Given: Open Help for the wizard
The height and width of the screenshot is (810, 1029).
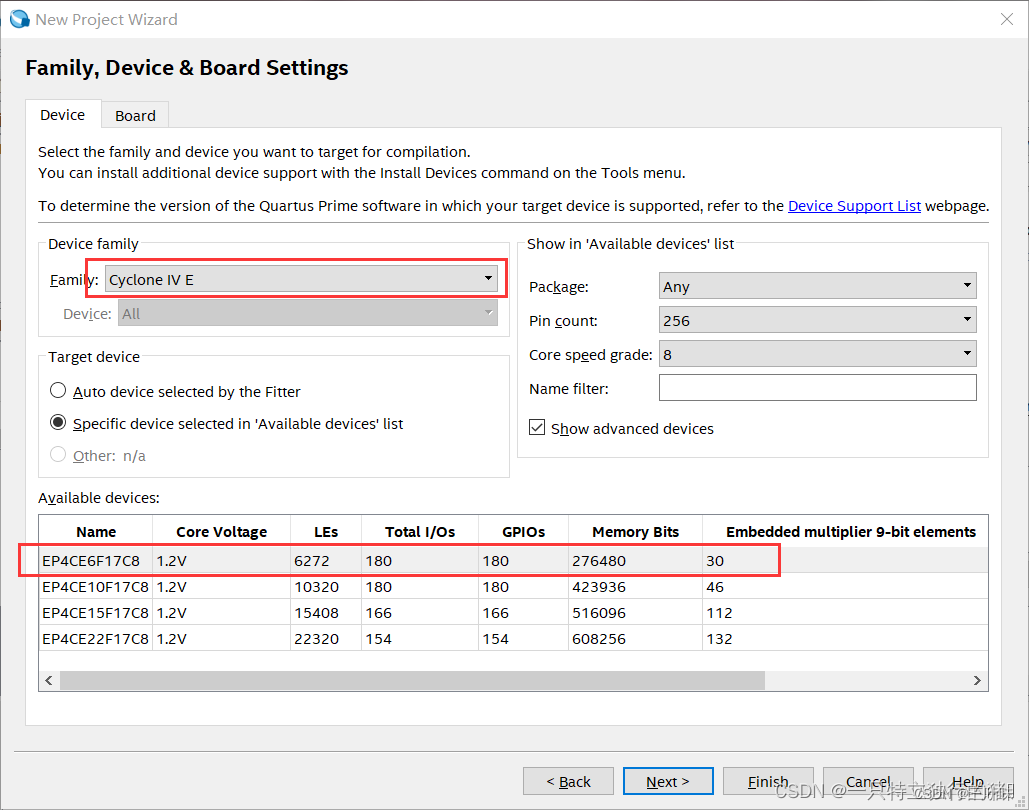Looking at the screenshot, I should (x=968, y=781).
